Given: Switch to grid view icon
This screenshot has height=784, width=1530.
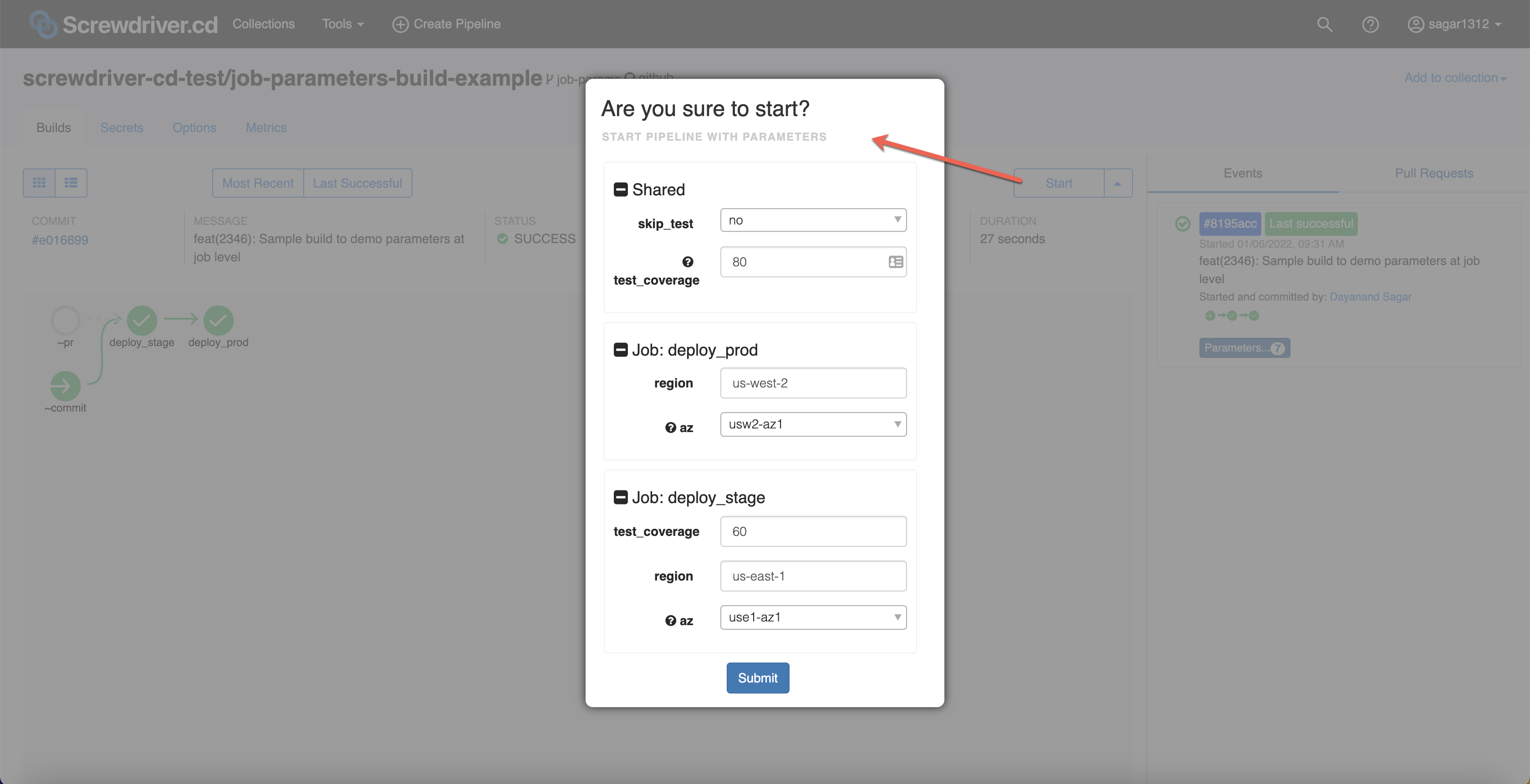Looking at the screenshot, I should 39,183.
